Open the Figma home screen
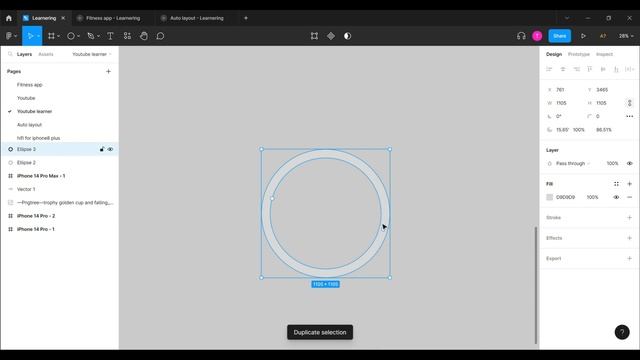This screenshot has width=640, height=360. tap(9, 18)
